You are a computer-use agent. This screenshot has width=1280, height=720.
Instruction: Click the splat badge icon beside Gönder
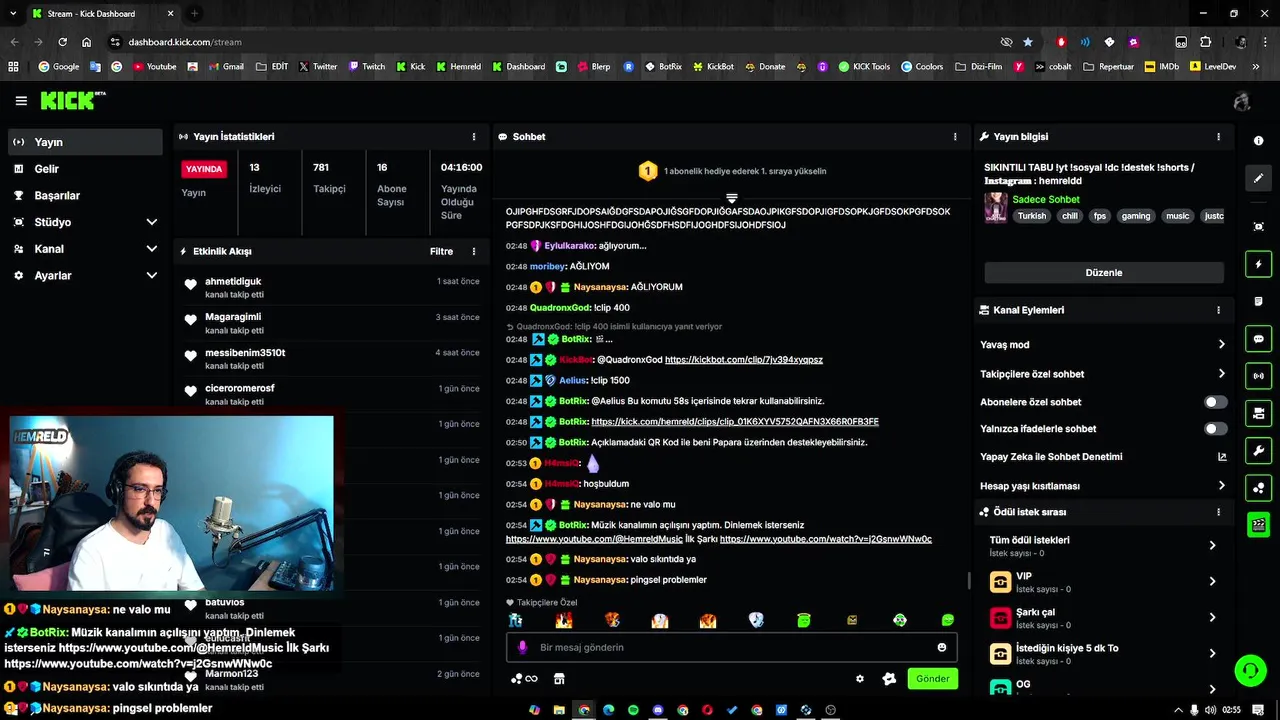click(889, 679)
